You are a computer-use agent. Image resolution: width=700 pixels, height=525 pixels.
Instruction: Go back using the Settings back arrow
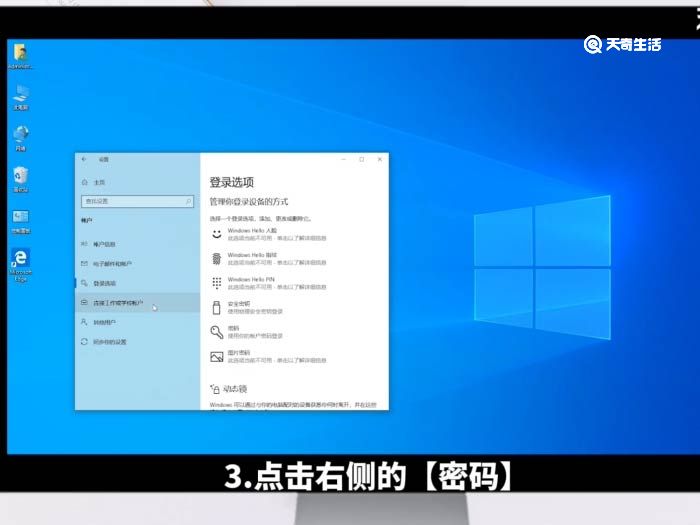click(84, 159)
